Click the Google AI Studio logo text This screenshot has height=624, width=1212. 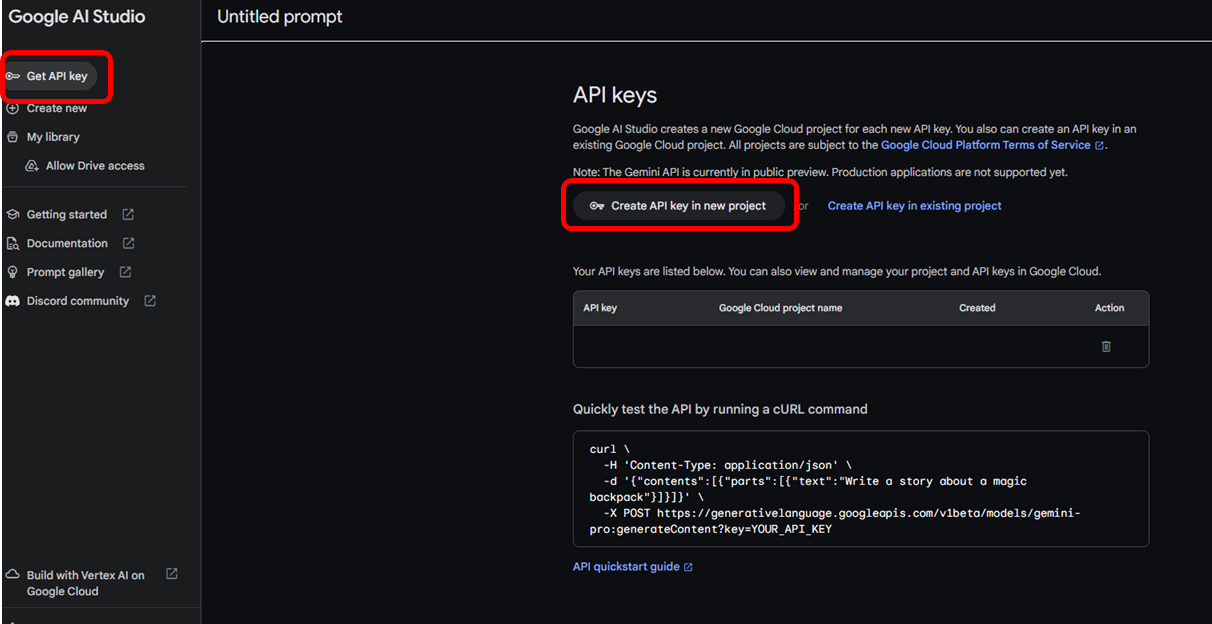click(x=77, y=17)
